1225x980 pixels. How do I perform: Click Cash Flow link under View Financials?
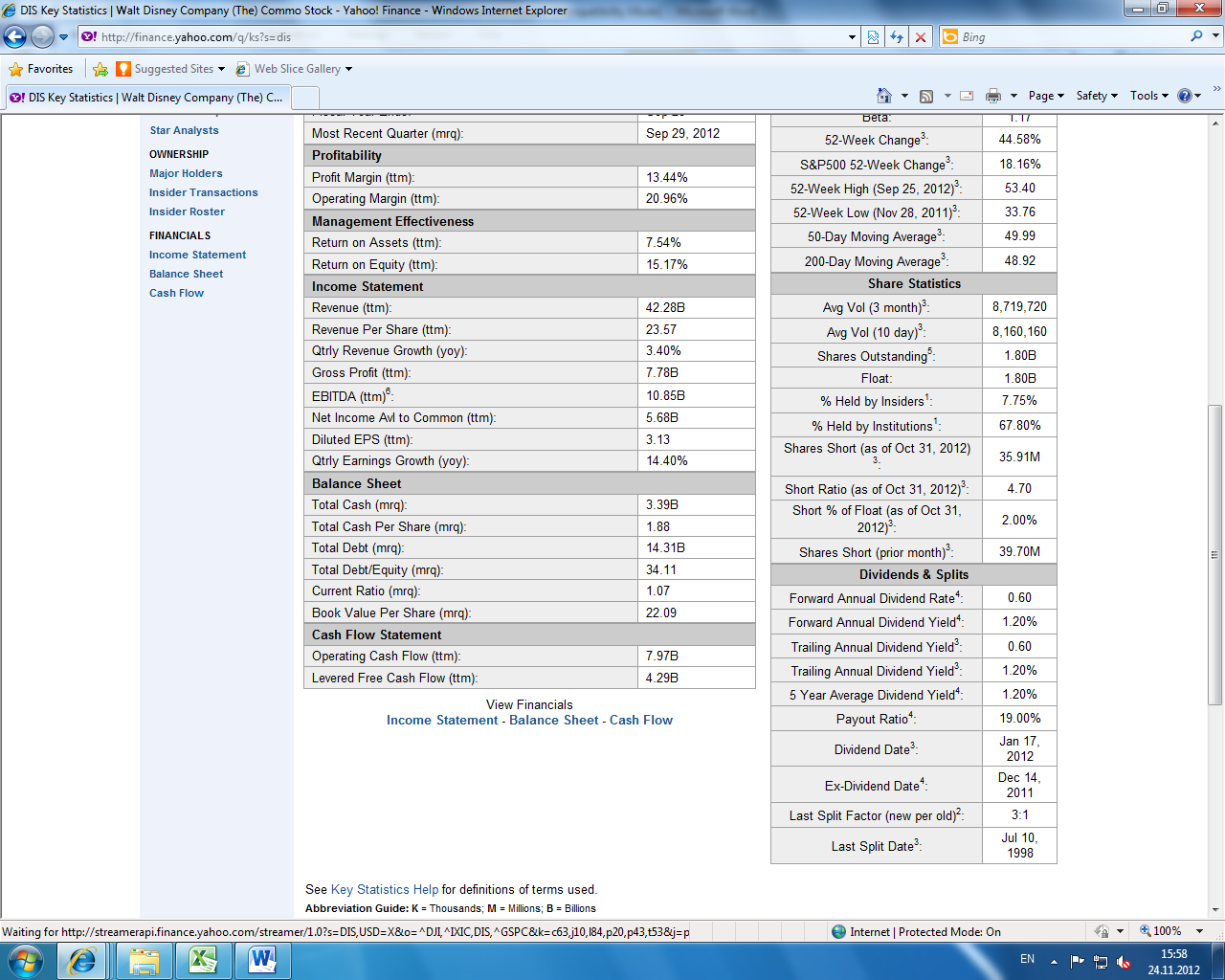coord(641,720)
